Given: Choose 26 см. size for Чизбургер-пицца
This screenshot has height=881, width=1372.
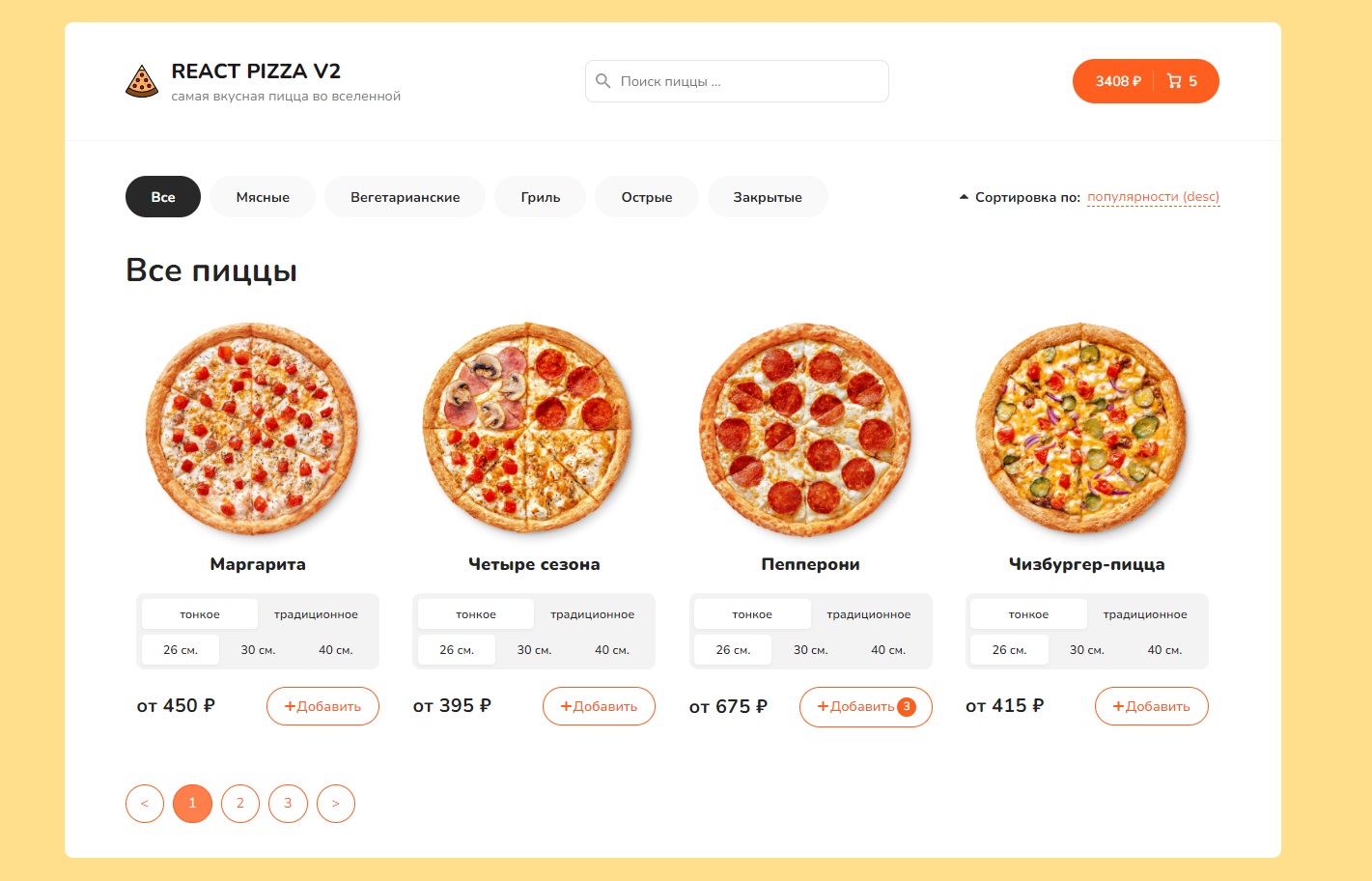Looking at the screenshot, I should click(x=1009, y=650).
